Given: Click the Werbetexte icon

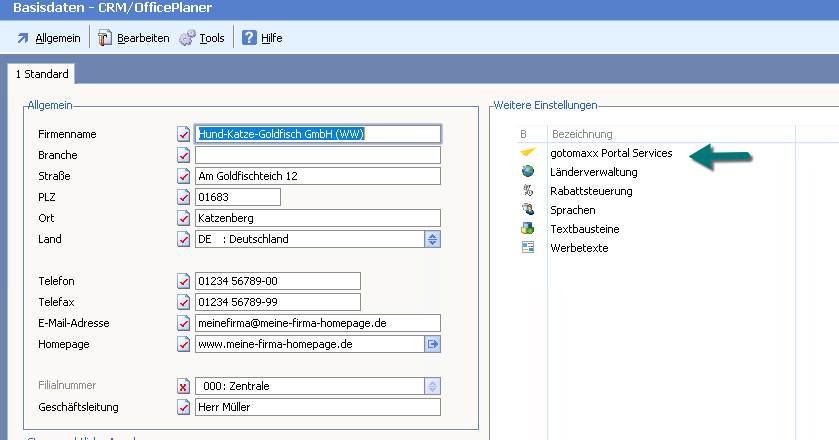Looking at the screenshot, I should [x=528, y=248].
